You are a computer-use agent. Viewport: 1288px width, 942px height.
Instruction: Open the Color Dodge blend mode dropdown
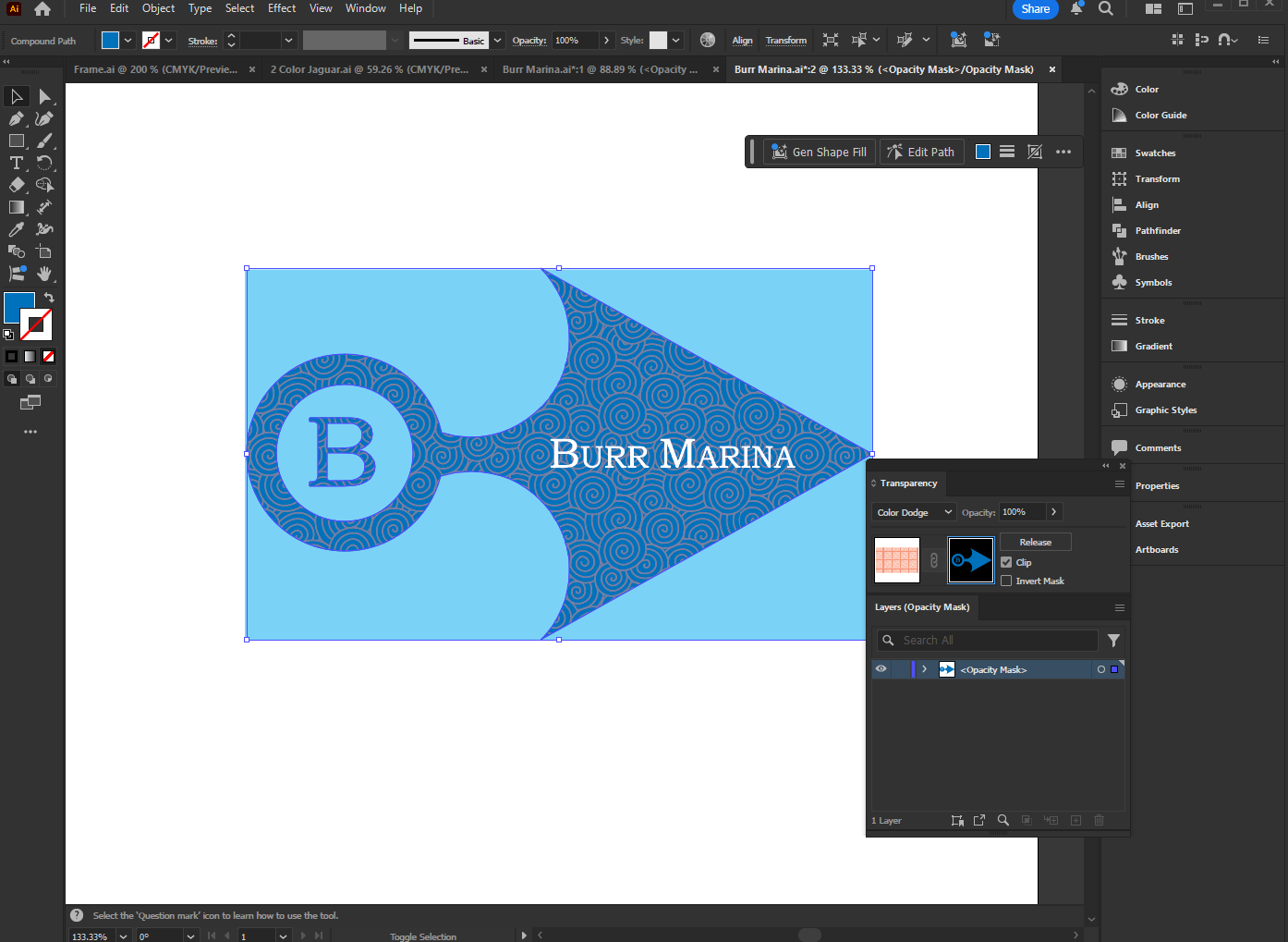(913, 511)
